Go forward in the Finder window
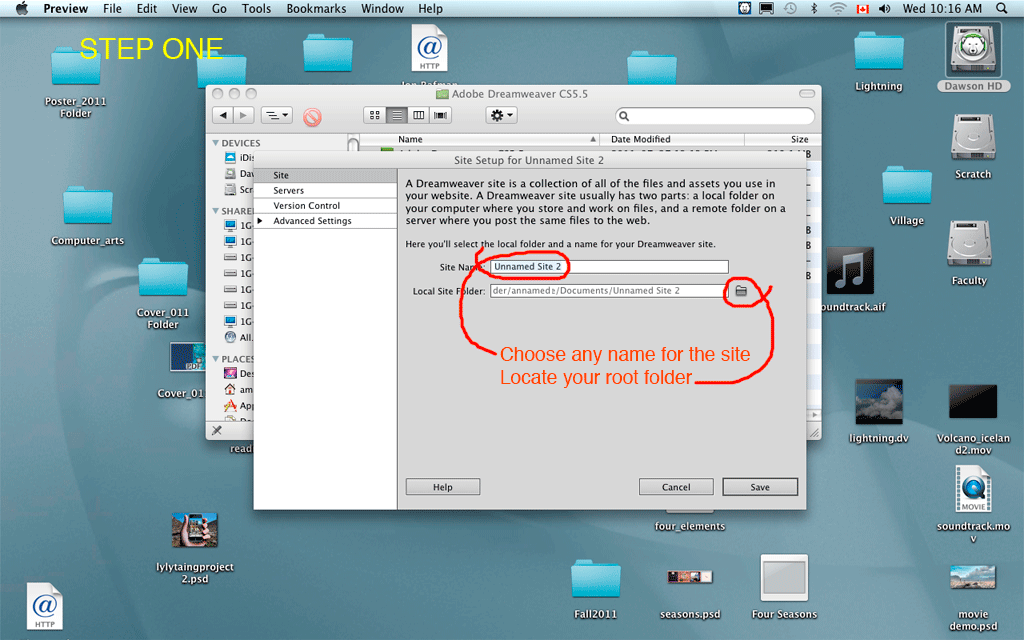Image resolution: width=1024 pixels, height=640 pixels. click(x=244, y=116)
